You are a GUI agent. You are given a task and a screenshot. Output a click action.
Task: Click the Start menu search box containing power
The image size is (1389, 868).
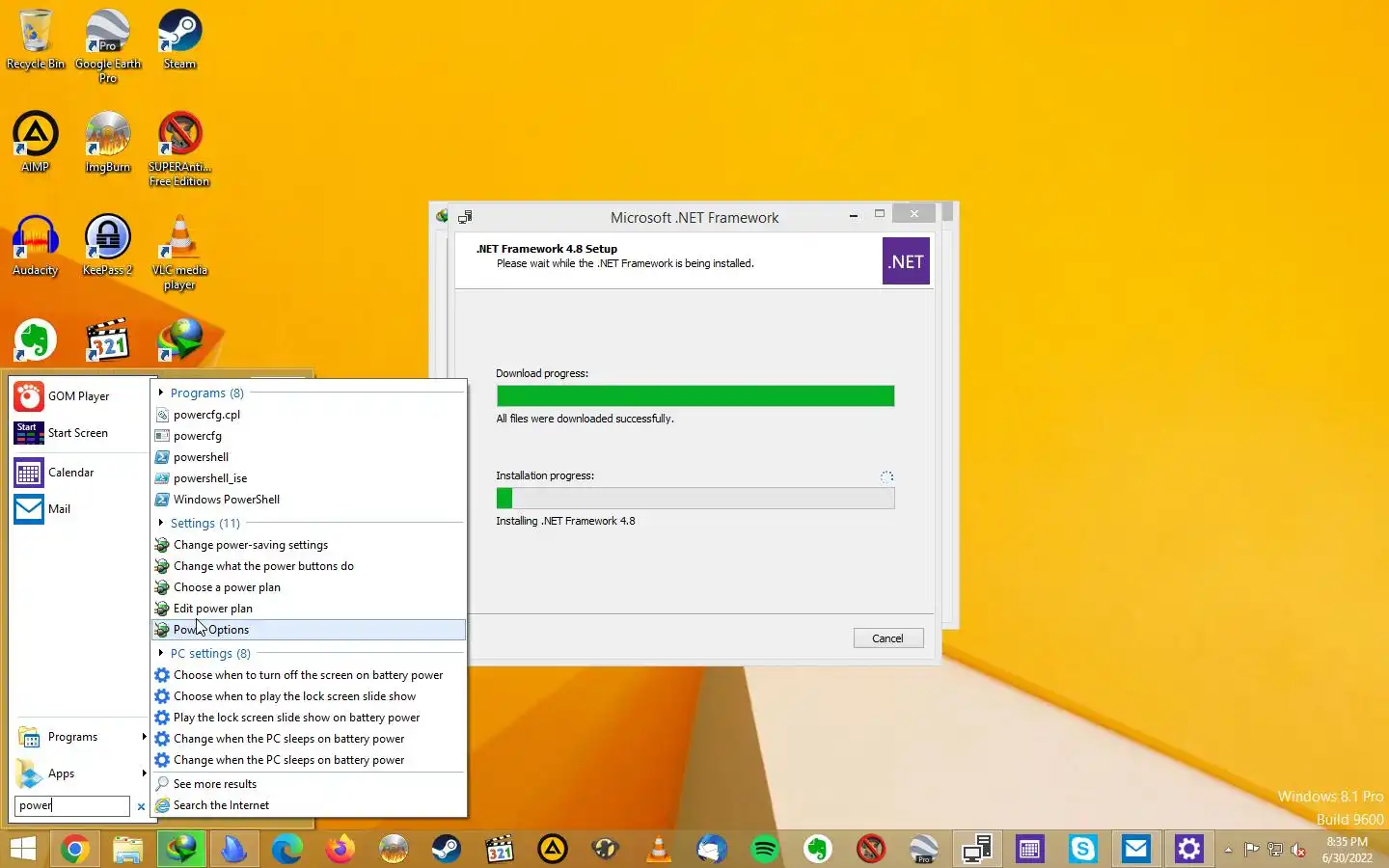[x=72, y=805]
